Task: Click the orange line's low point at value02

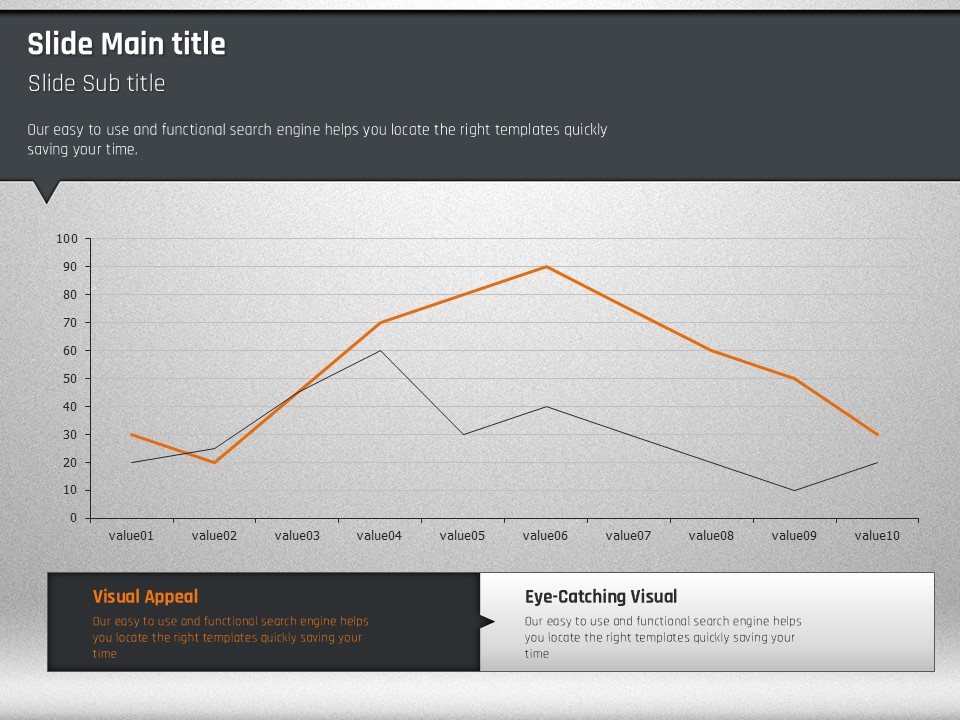Action: click(x=214, y=462)
